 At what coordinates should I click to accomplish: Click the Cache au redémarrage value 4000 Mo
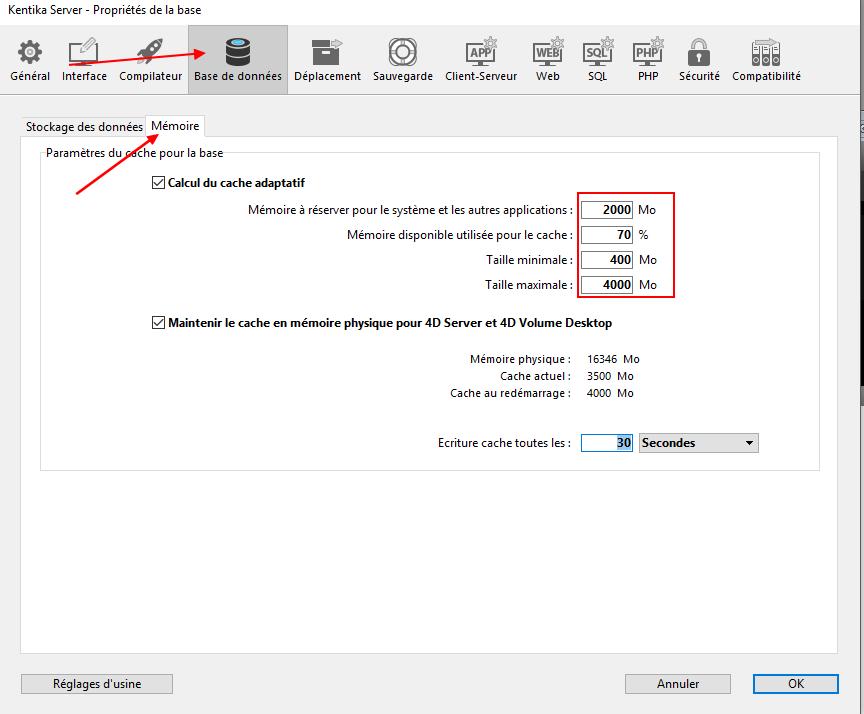610,393
